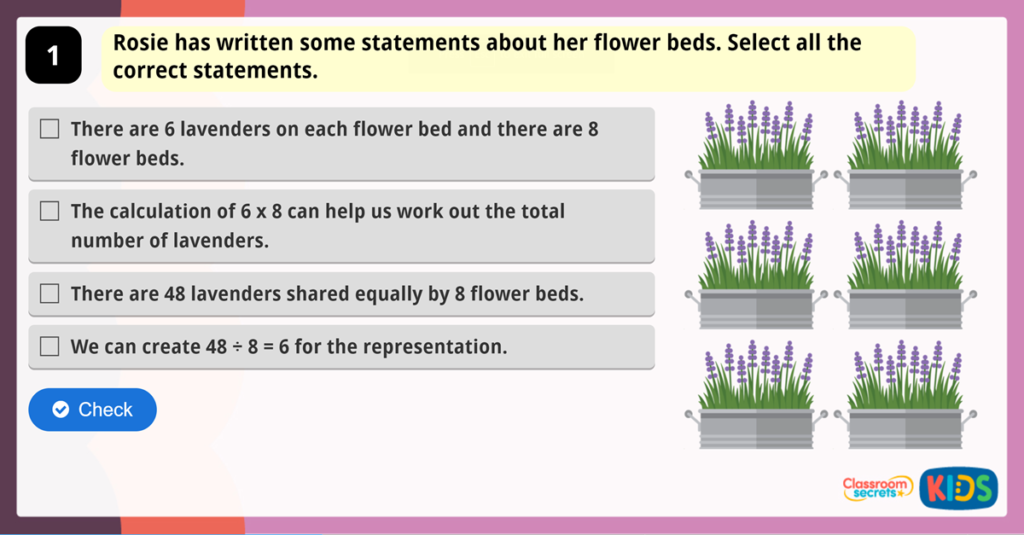Viewport: 1024px width, 535px height.
Task: Check the '48 lavenders shared equally' checkbox
Action: [x=49, y=294]
